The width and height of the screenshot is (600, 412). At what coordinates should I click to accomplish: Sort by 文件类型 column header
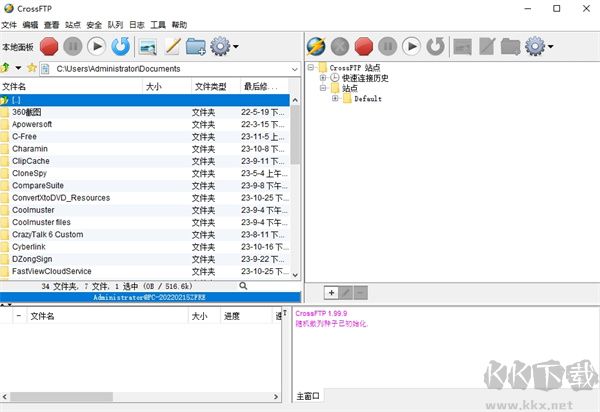[x=216, y=86]
